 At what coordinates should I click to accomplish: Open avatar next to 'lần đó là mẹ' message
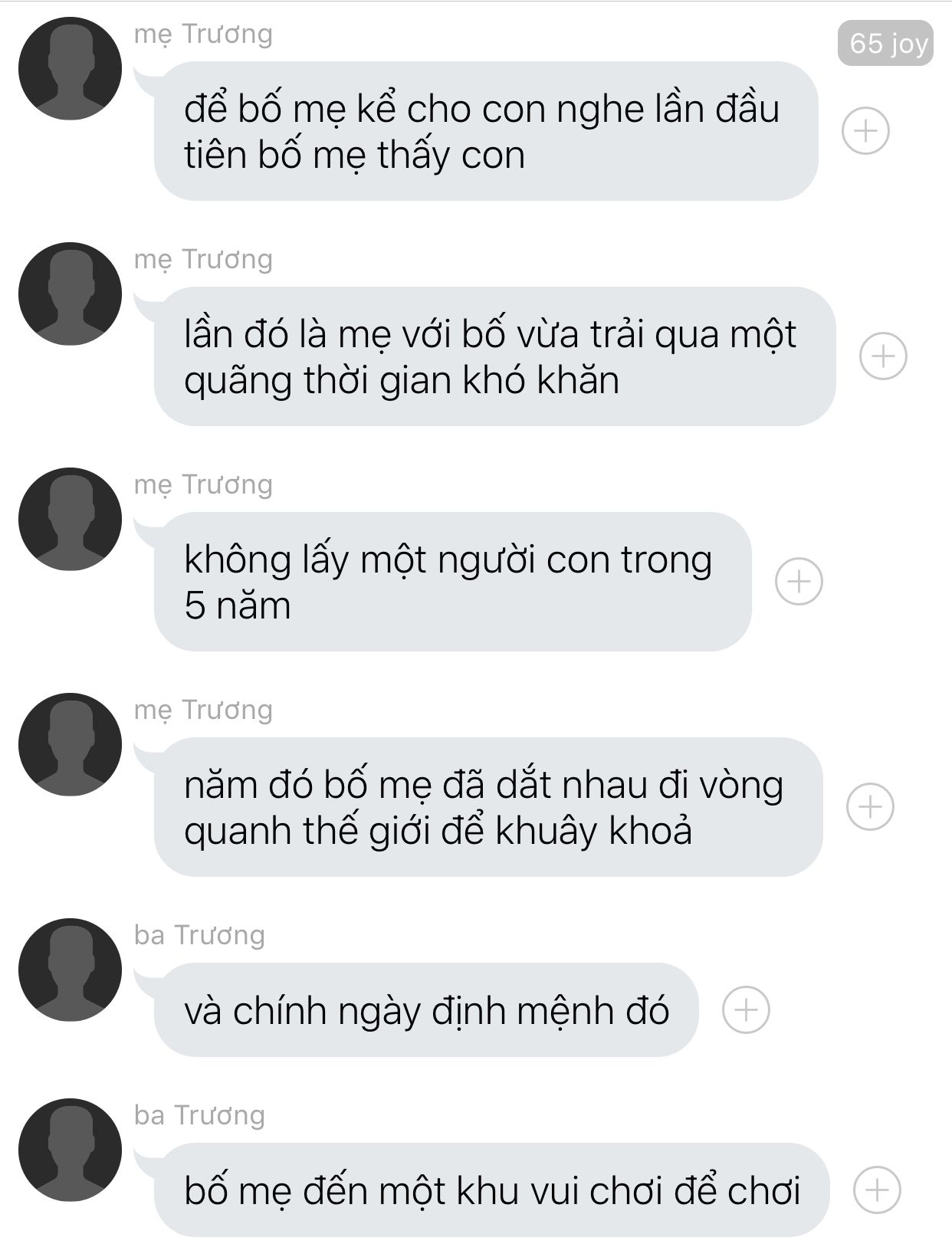point(70,294)
